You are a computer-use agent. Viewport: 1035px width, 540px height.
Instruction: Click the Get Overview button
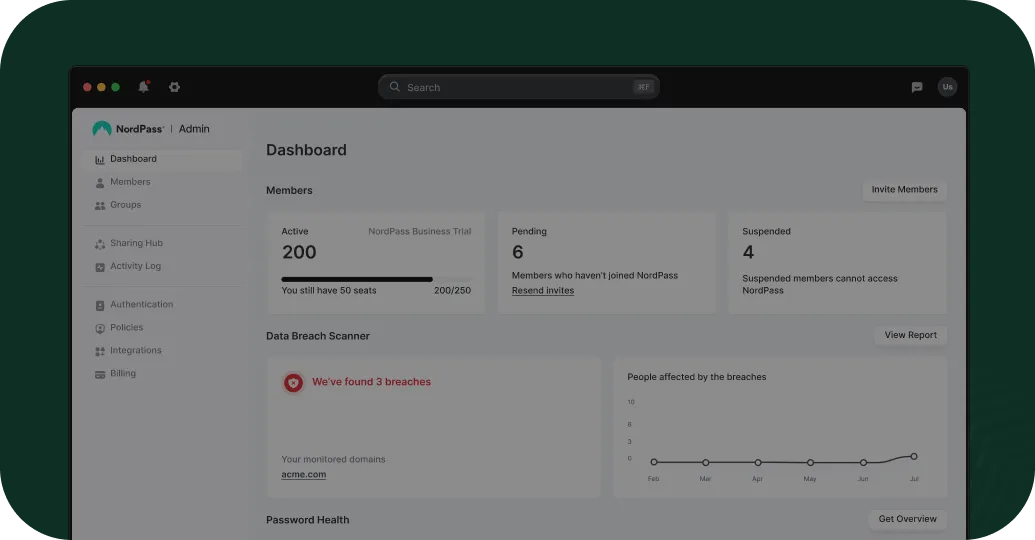pos(907,520)
